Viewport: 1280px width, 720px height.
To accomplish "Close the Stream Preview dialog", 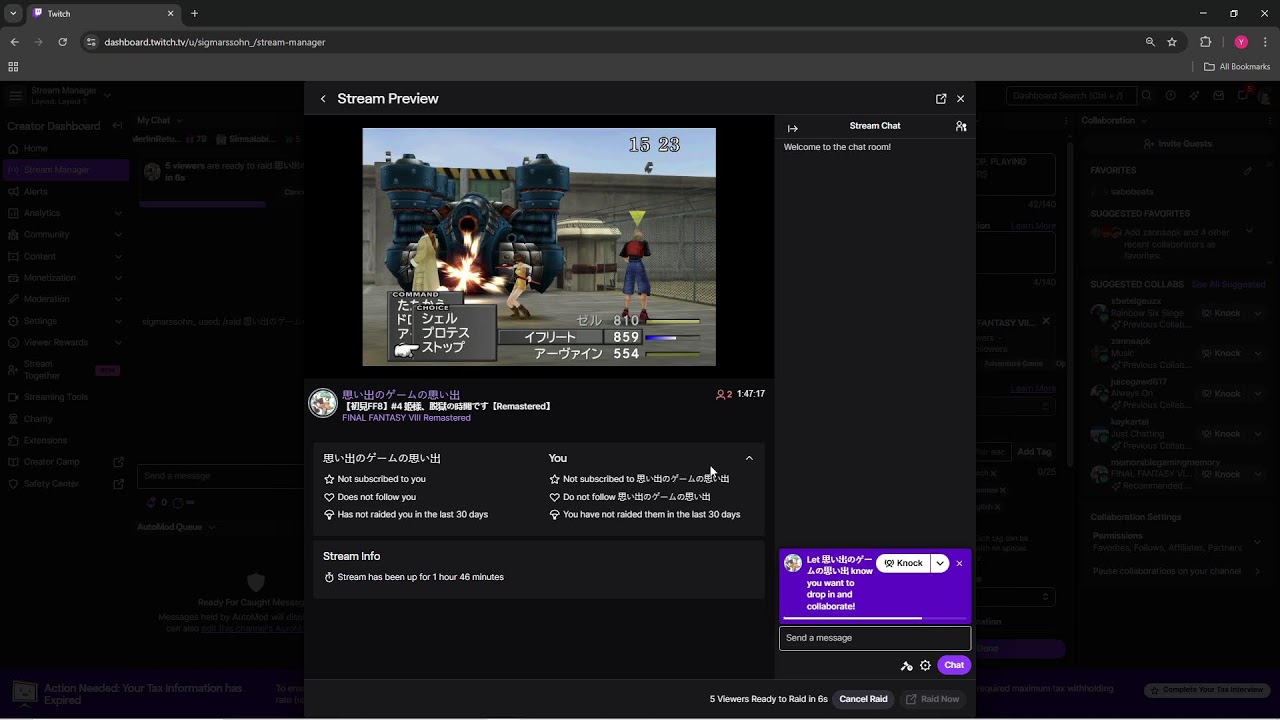I will click(961, 99).
